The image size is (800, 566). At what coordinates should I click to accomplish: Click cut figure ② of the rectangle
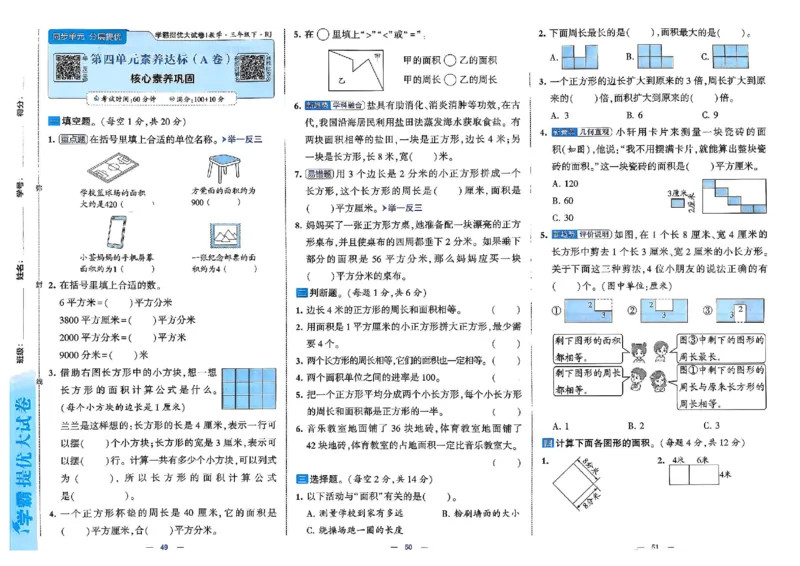pos(664,311)
